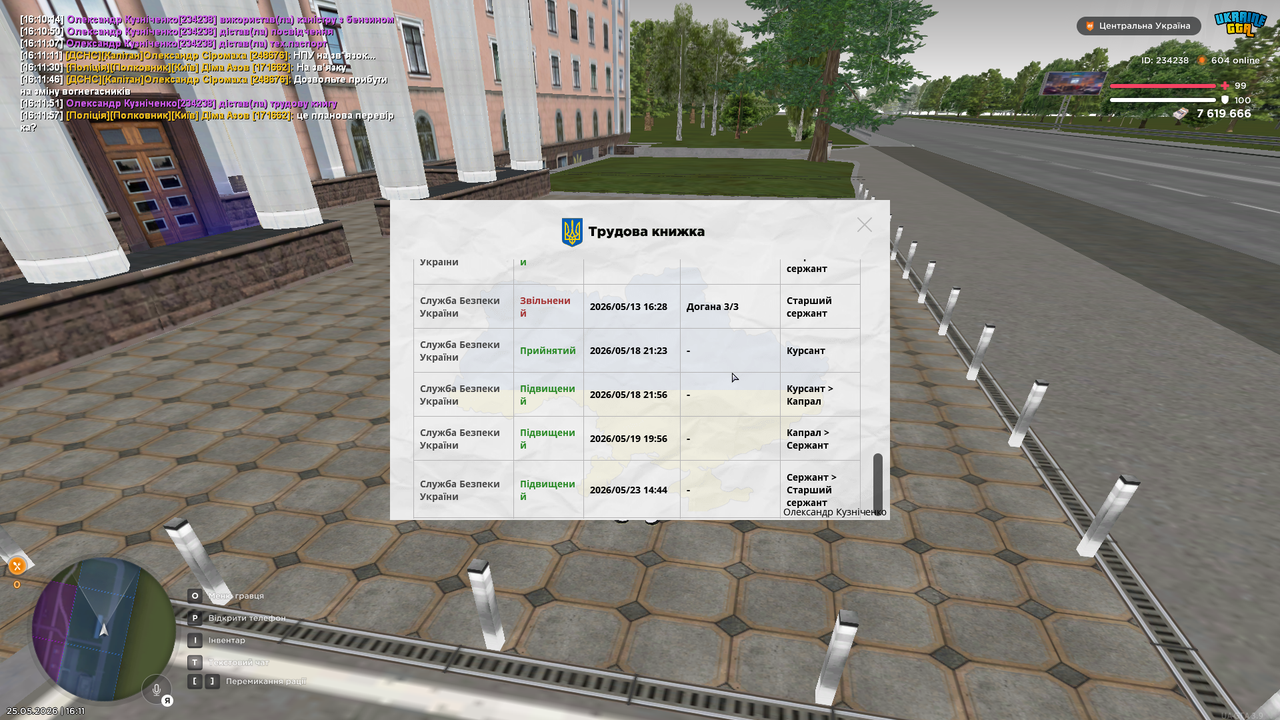Screen dimensions: 1280x720
Task: Close the Трудова книжка window
Action: 864,225
